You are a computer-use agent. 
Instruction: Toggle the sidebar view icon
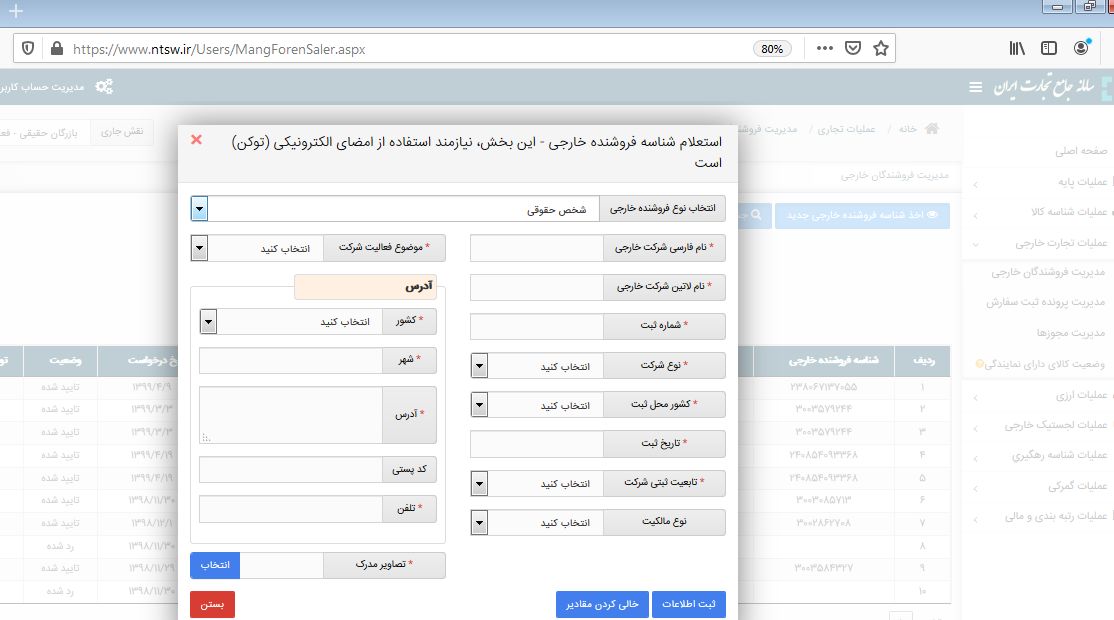(1049, 48)
